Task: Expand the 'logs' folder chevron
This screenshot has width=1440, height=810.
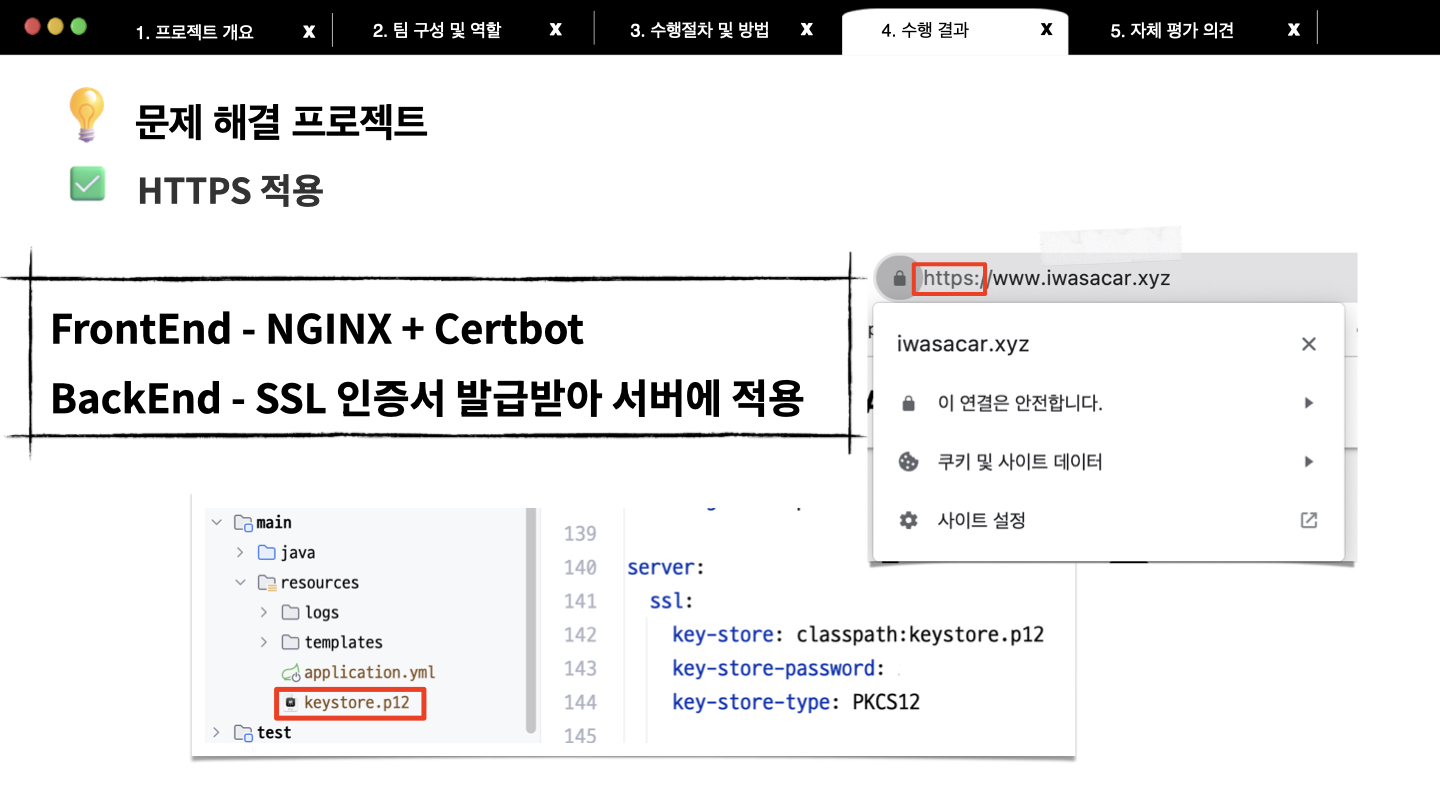Action: [x=264, y=612]
